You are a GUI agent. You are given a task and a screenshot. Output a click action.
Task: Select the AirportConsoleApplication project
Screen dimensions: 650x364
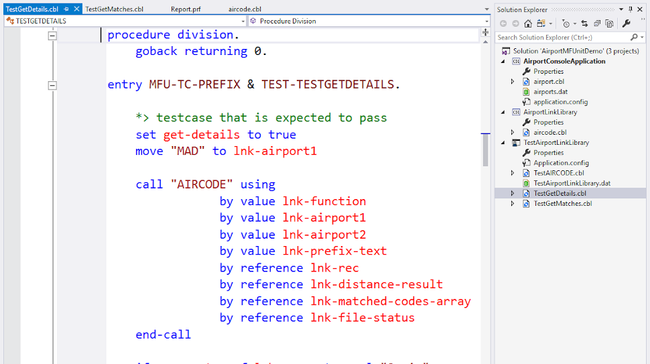tap(564, 61)
